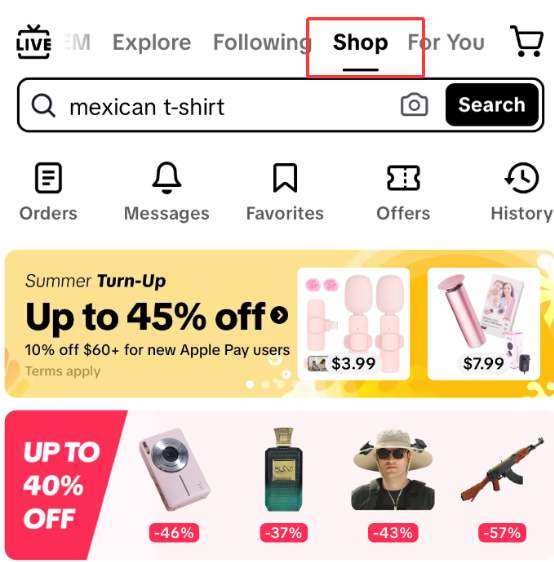
Task: Click the magnifying glass in the search bar
Action: coord(43,105)
